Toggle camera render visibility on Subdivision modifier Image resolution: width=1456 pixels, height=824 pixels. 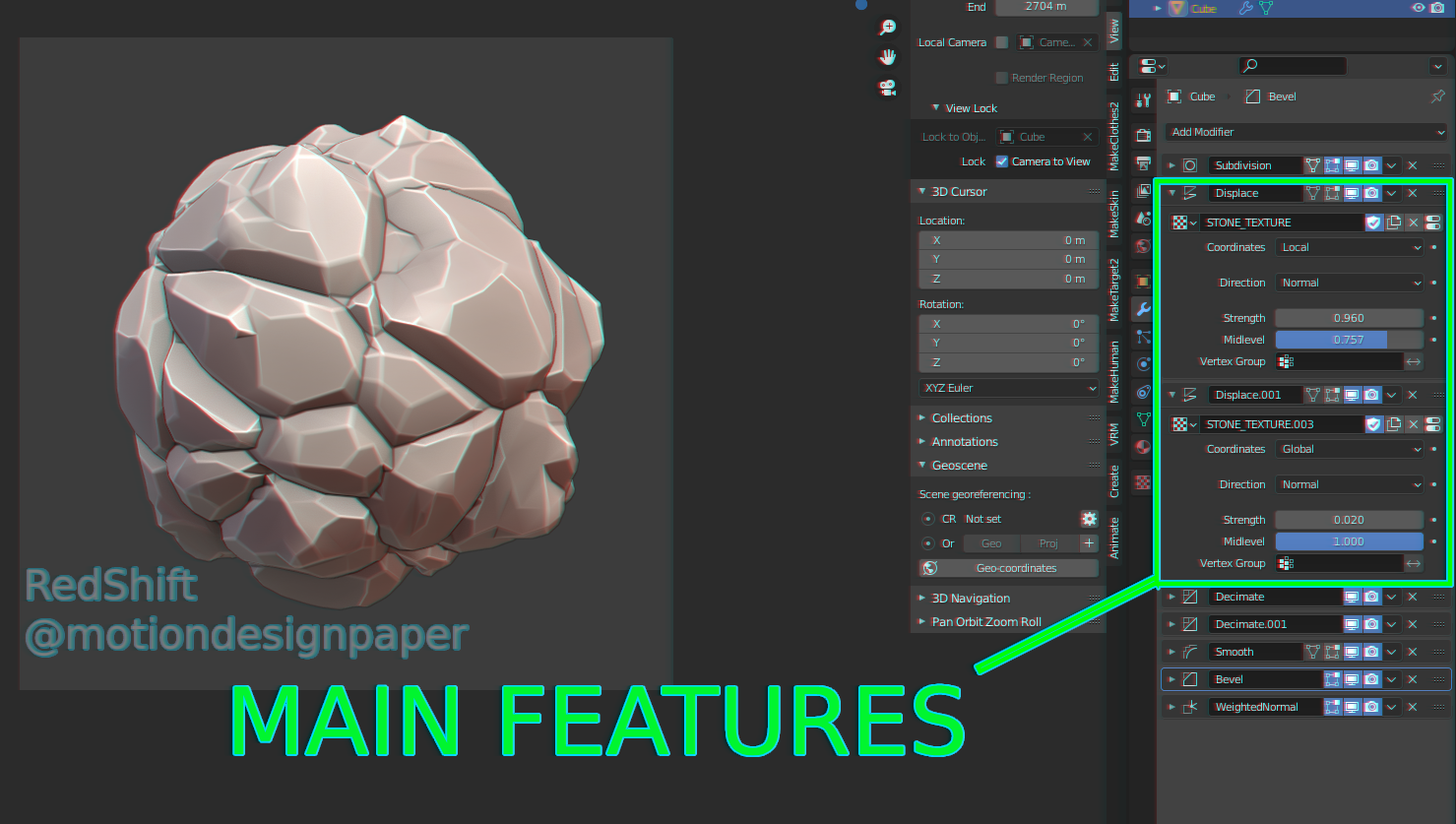tap(1371, 164)
